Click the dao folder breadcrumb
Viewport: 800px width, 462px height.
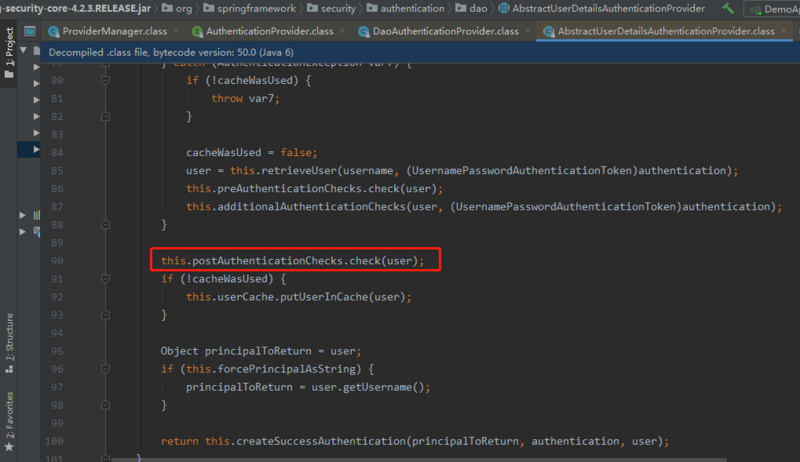pos(471,8)
